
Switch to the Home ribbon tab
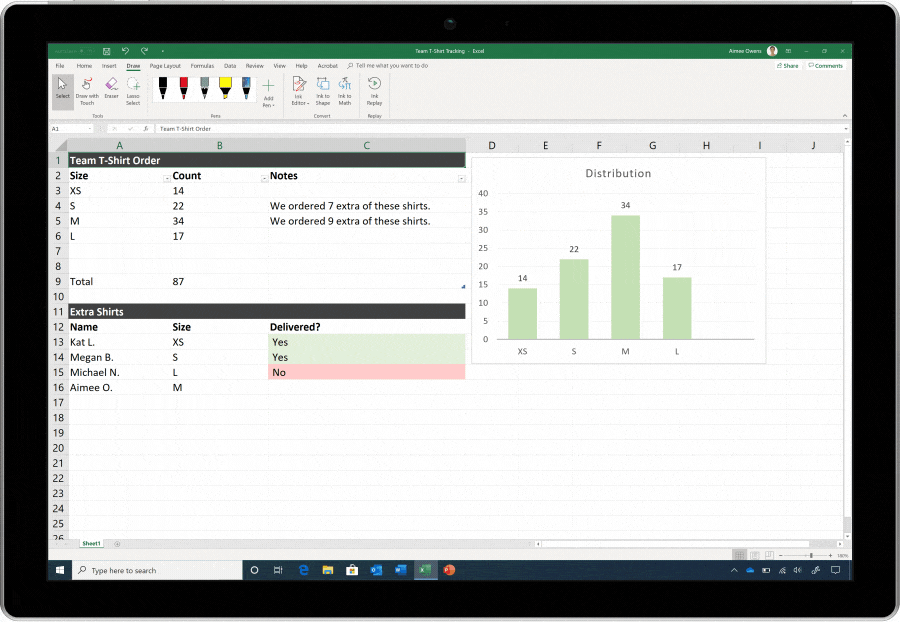point(84,66)
